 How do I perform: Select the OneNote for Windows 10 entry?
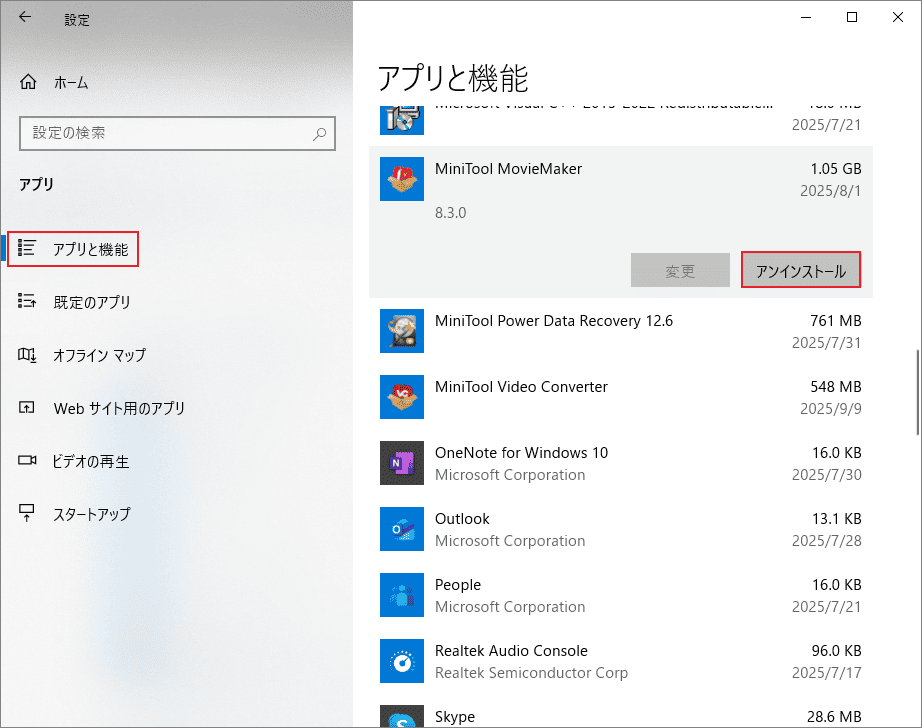click(x=621, y=463)
